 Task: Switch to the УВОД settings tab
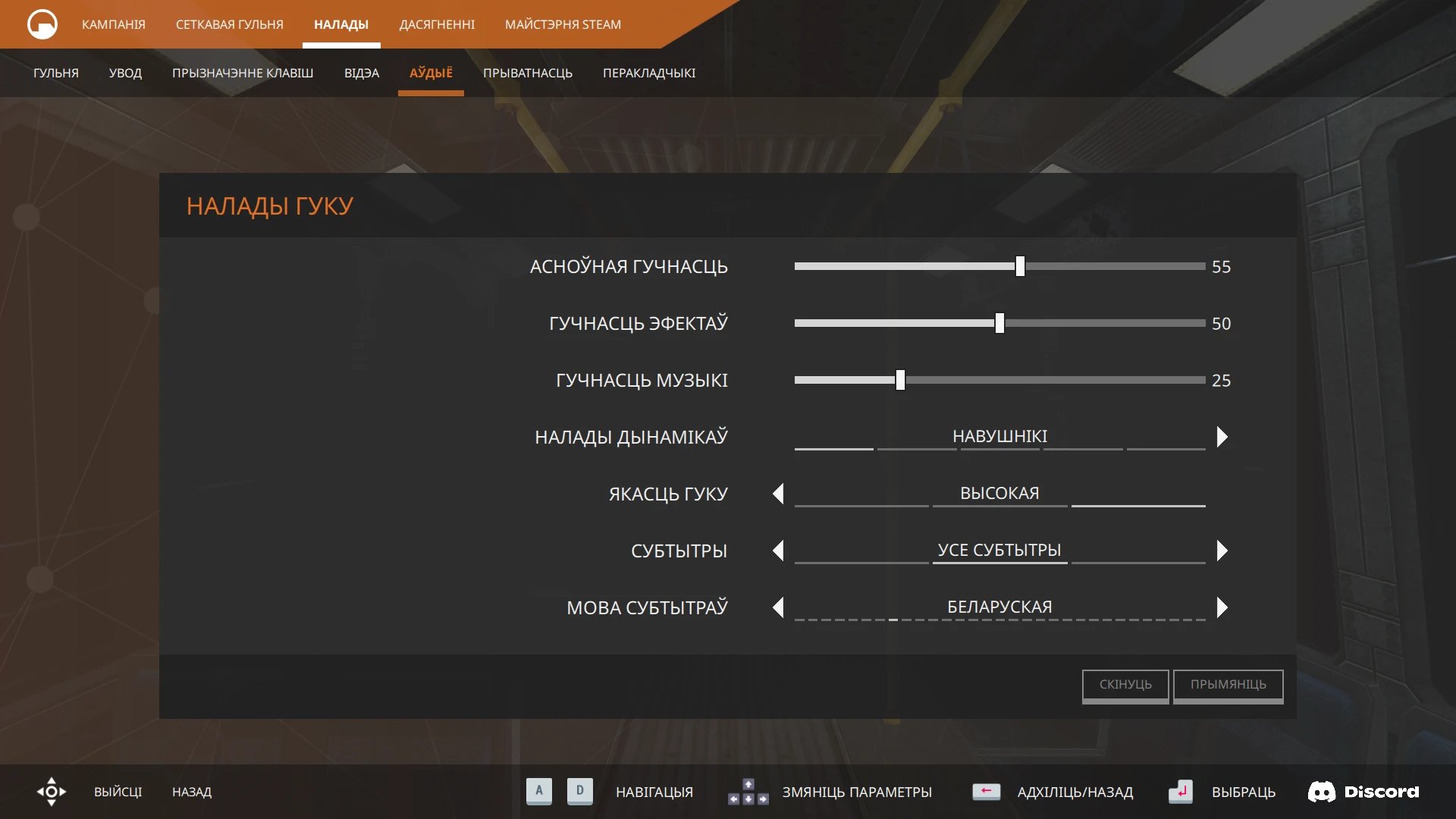pyautogui.click(x=125, y=73)
